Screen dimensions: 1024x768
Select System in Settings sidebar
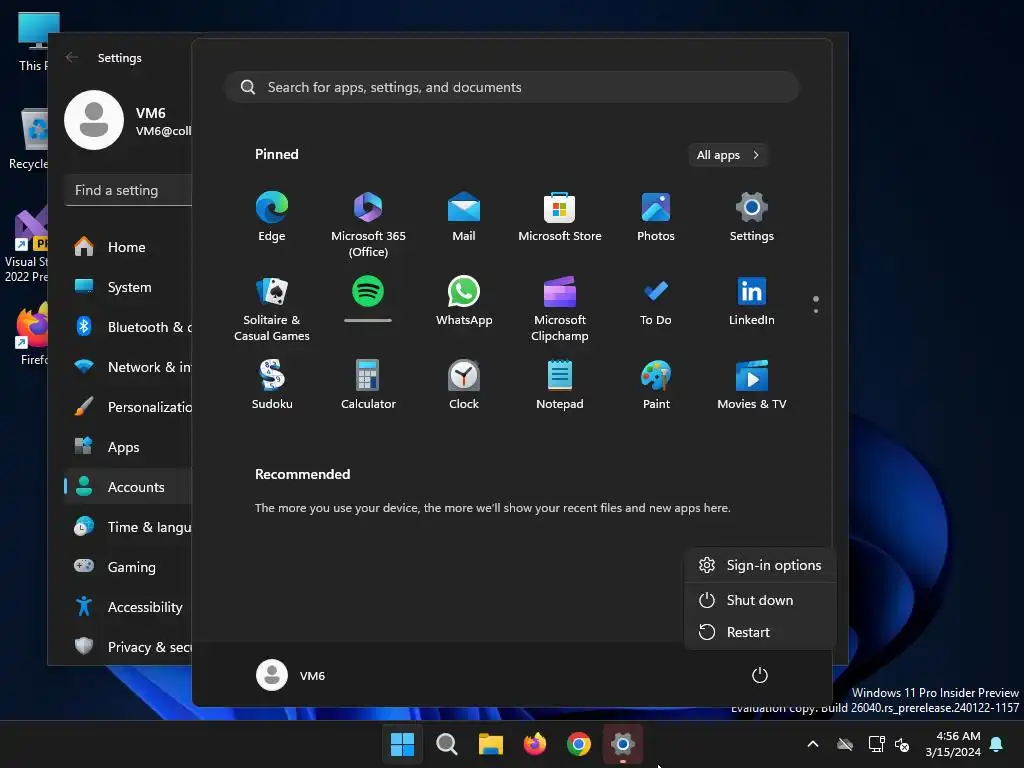(x=128, y=287)
